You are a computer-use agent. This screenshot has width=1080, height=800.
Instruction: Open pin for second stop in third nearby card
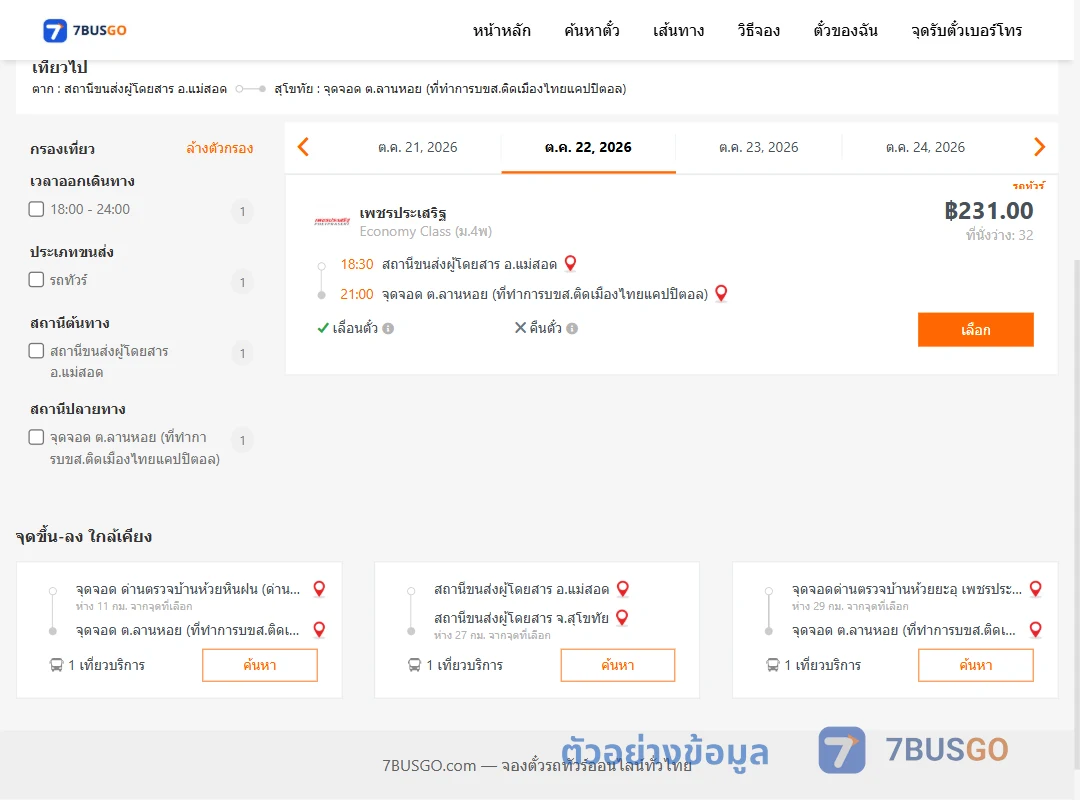tap(1035, 629)
